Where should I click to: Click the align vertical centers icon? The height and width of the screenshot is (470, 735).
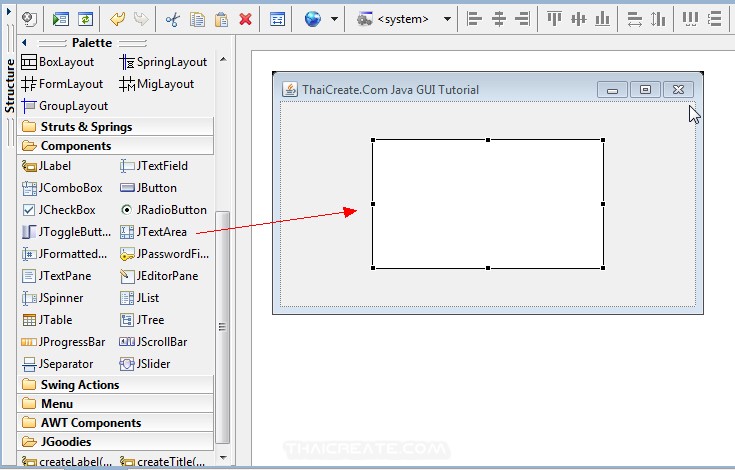(x=579, y=19)
